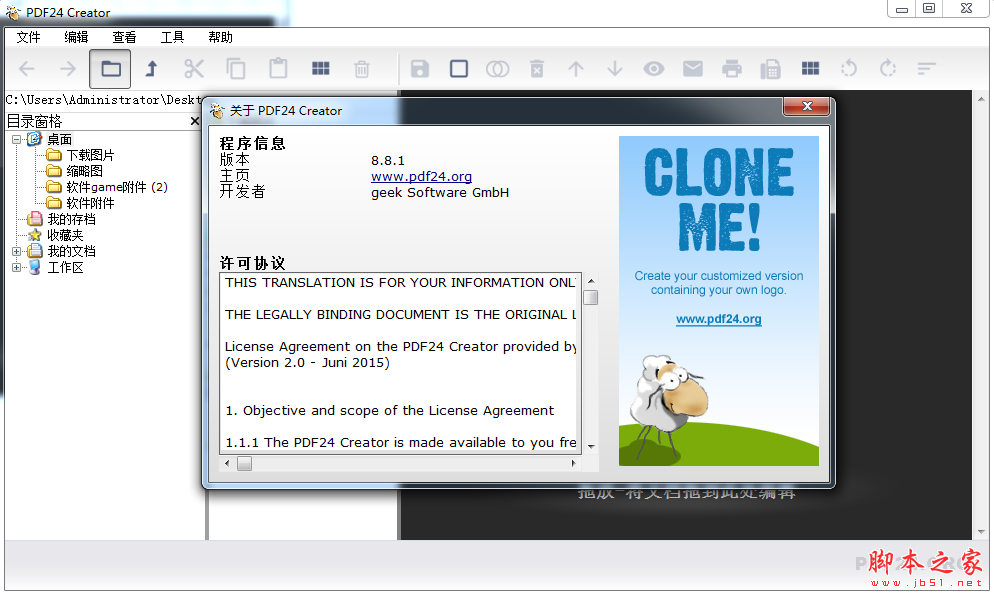
Task: Click license horizontal scroll left arrow
Action: (227, 463)
